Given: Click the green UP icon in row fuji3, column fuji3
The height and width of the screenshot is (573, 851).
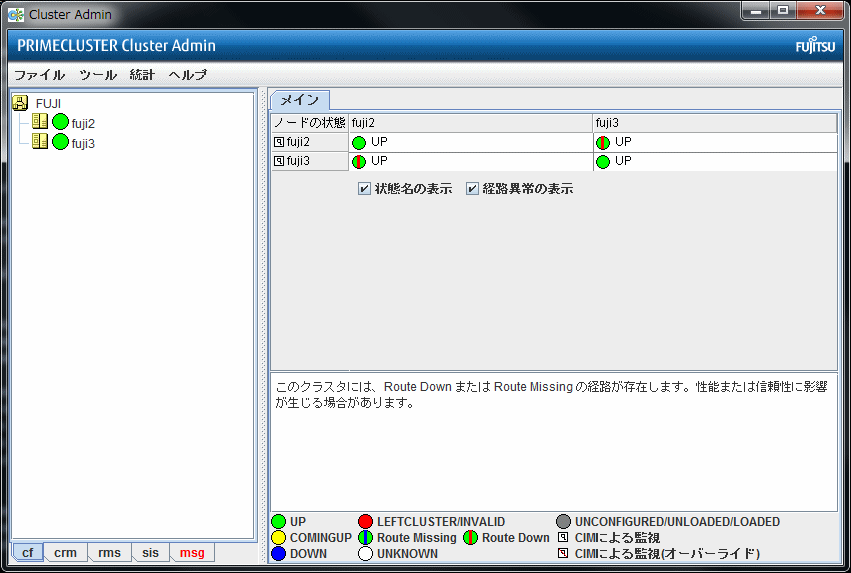Looking at the screenshot, I should [603, 162].
